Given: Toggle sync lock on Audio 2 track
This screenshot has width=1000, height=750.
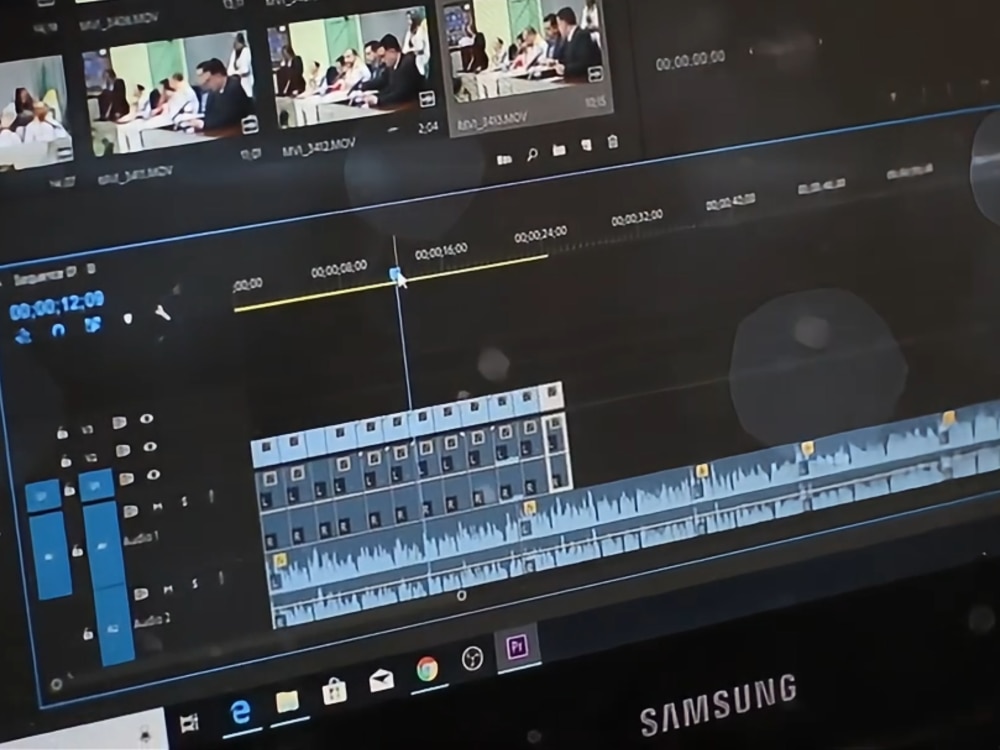Looking at the screenshot, I should pyautogui.click(x=141, y=594).
